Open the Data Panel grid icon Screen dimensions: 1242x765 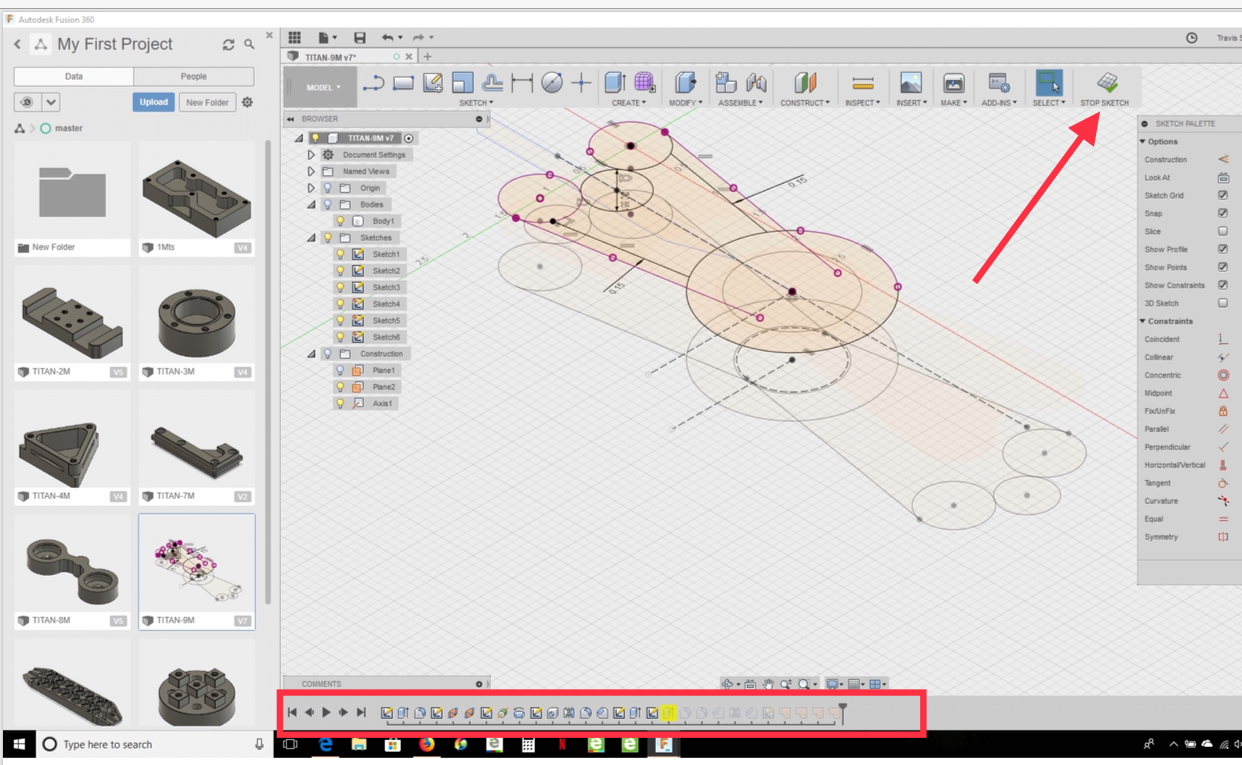[295, 38]
